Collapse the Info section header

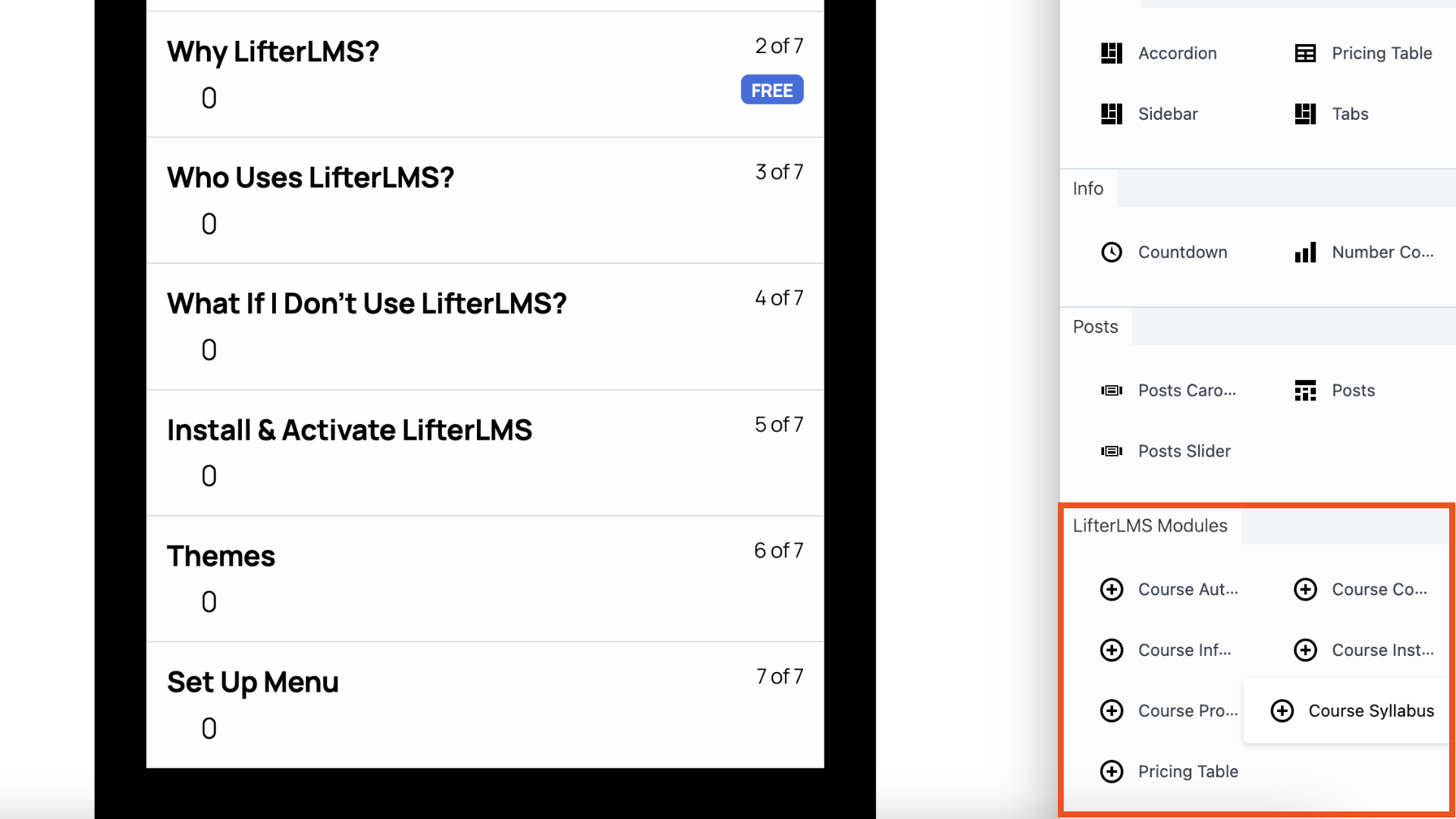point(1087,188)
